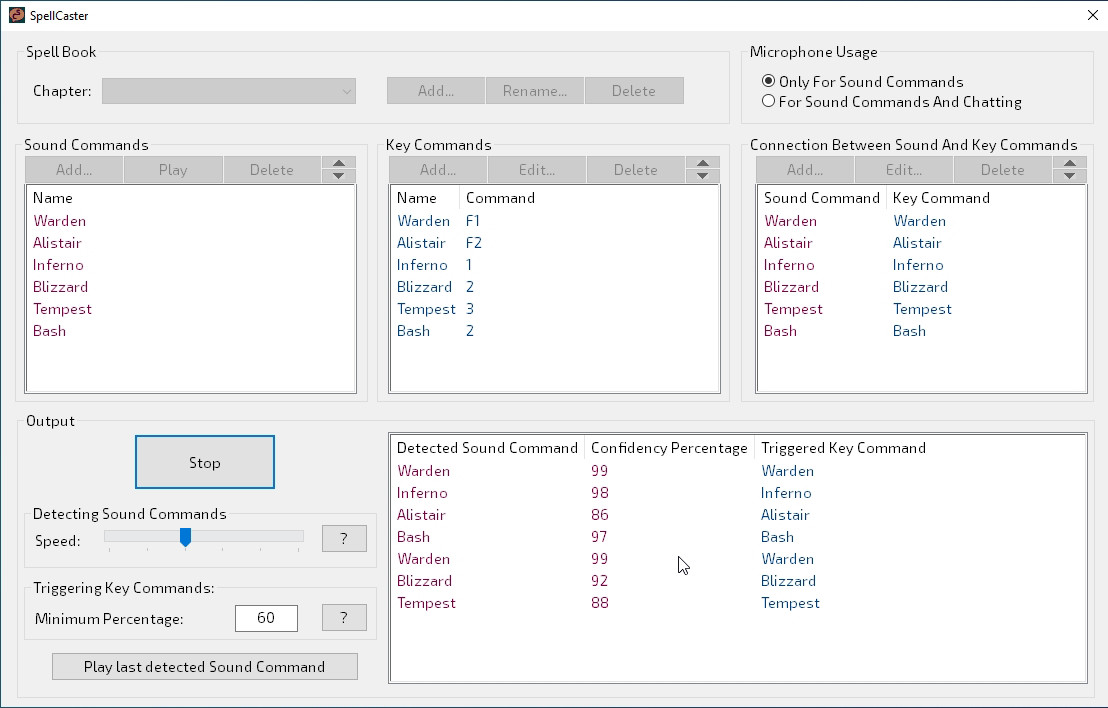Click the Connection list move-up arrow
The width and height of the screenshot is (1108, 708).
point(1069,164)
